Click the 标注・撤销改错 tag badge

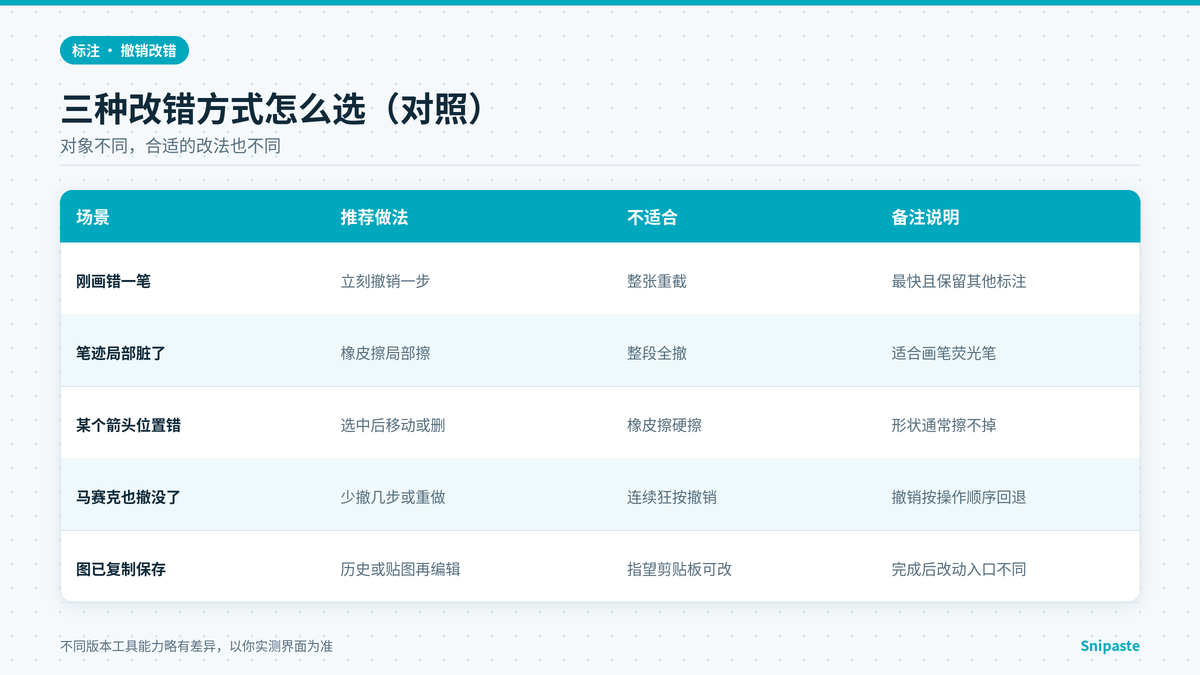pos(125,50)
